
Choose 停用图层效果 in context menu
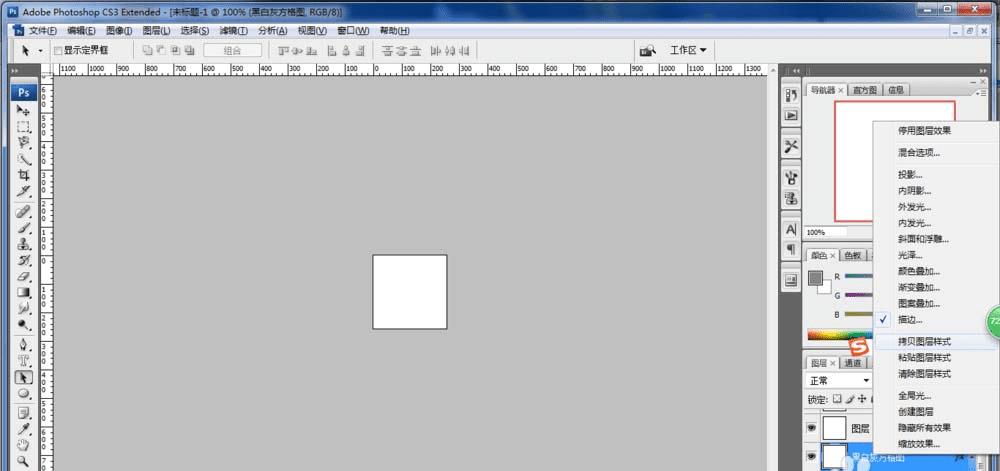pos(935,131)
